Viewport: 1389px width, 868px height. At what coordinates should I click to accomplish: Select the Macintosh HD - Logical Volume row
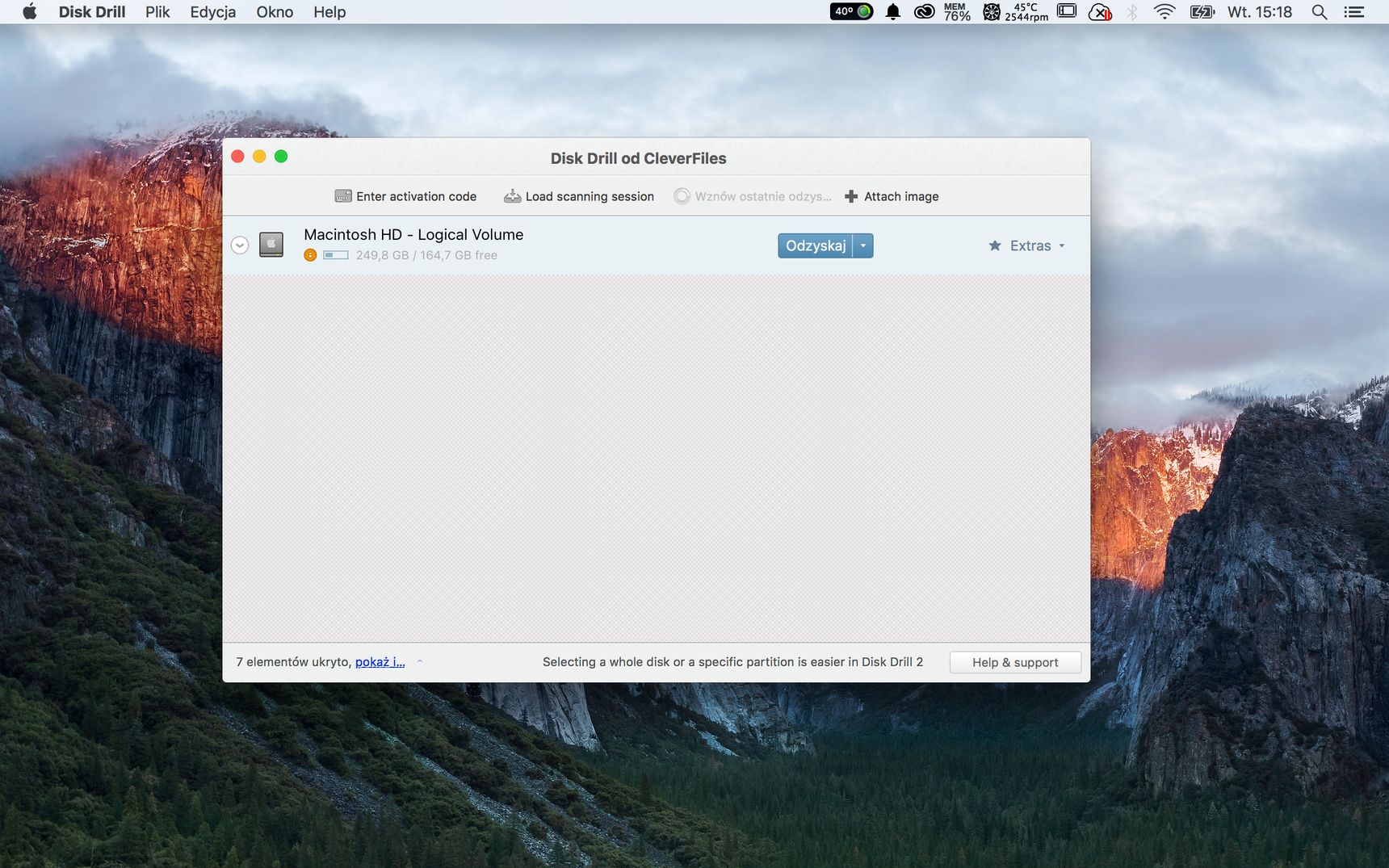656,245
